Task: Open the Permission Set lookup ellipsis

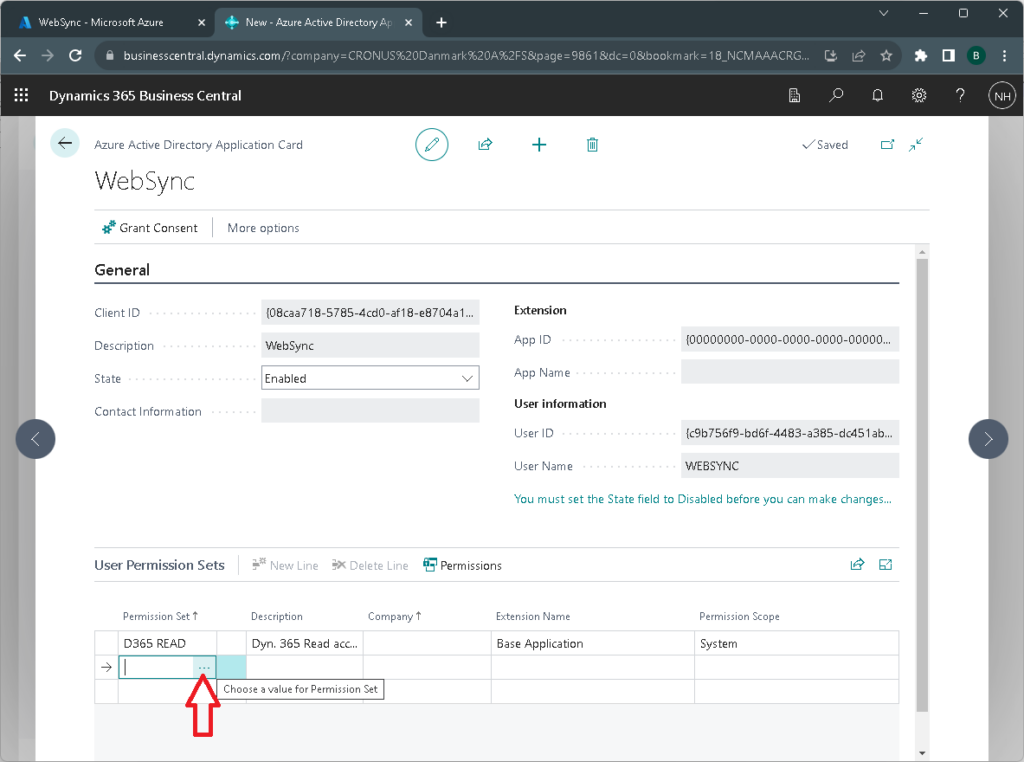Action: (x=204, y=668)
